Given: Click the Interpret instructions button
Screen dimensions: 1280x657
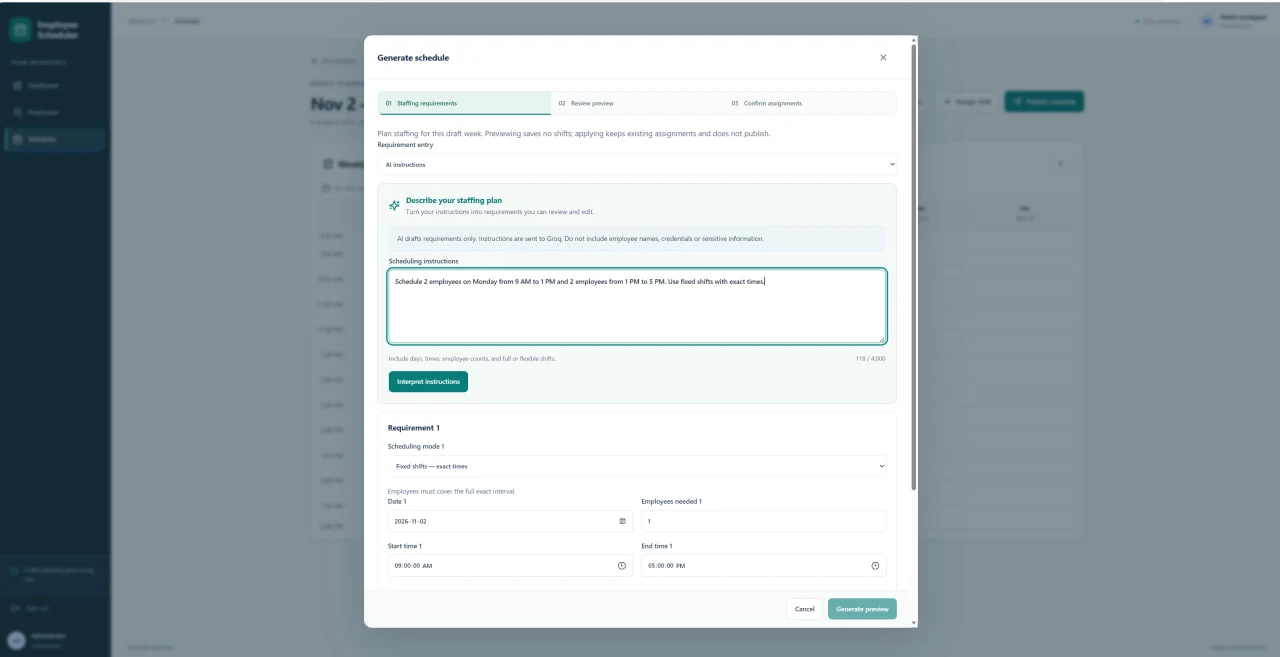Looking at the screenshot, I should point(428,382).
